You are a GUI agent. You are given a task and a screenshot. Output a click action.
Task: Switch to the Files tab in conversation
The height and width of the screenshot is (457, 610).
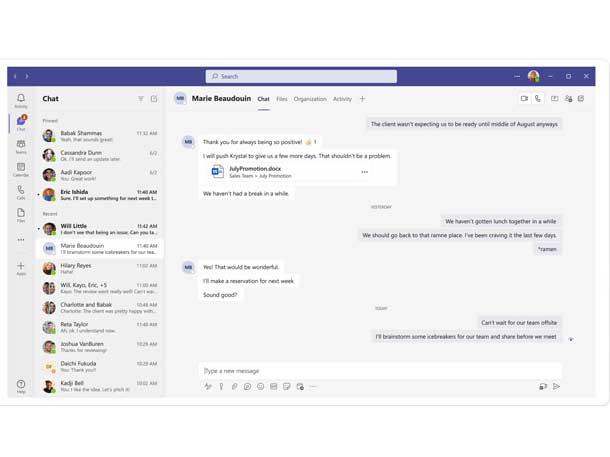click(282, 99)
